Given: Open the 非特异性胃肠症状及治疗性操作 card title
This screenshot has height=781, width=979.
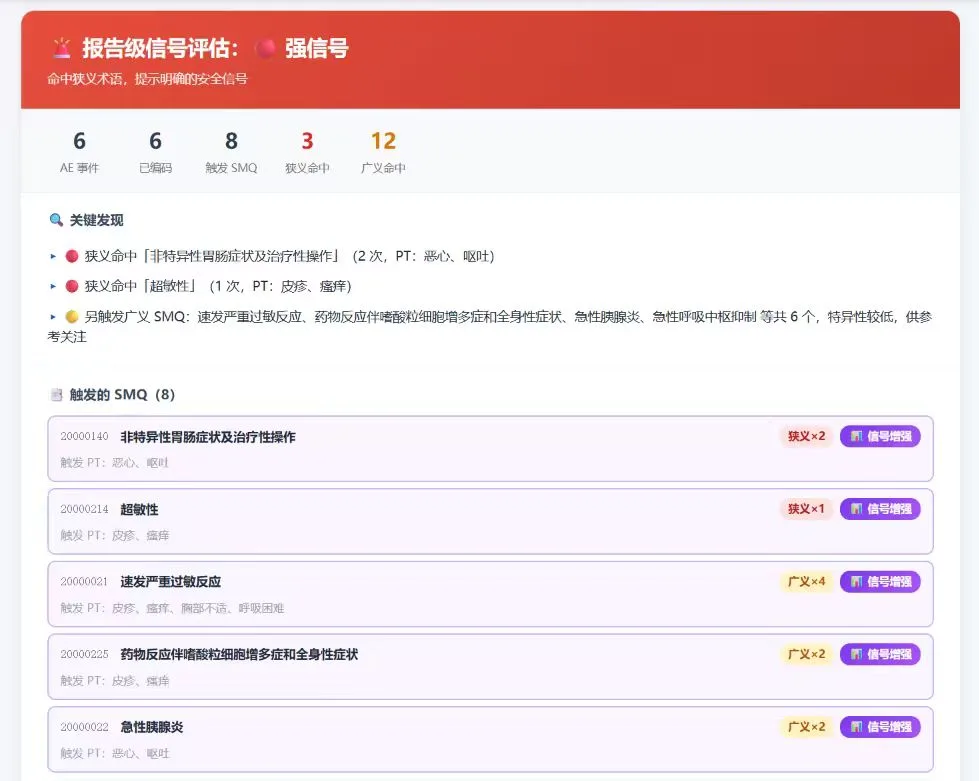Looking at the screenshot, I should [208, 437].
